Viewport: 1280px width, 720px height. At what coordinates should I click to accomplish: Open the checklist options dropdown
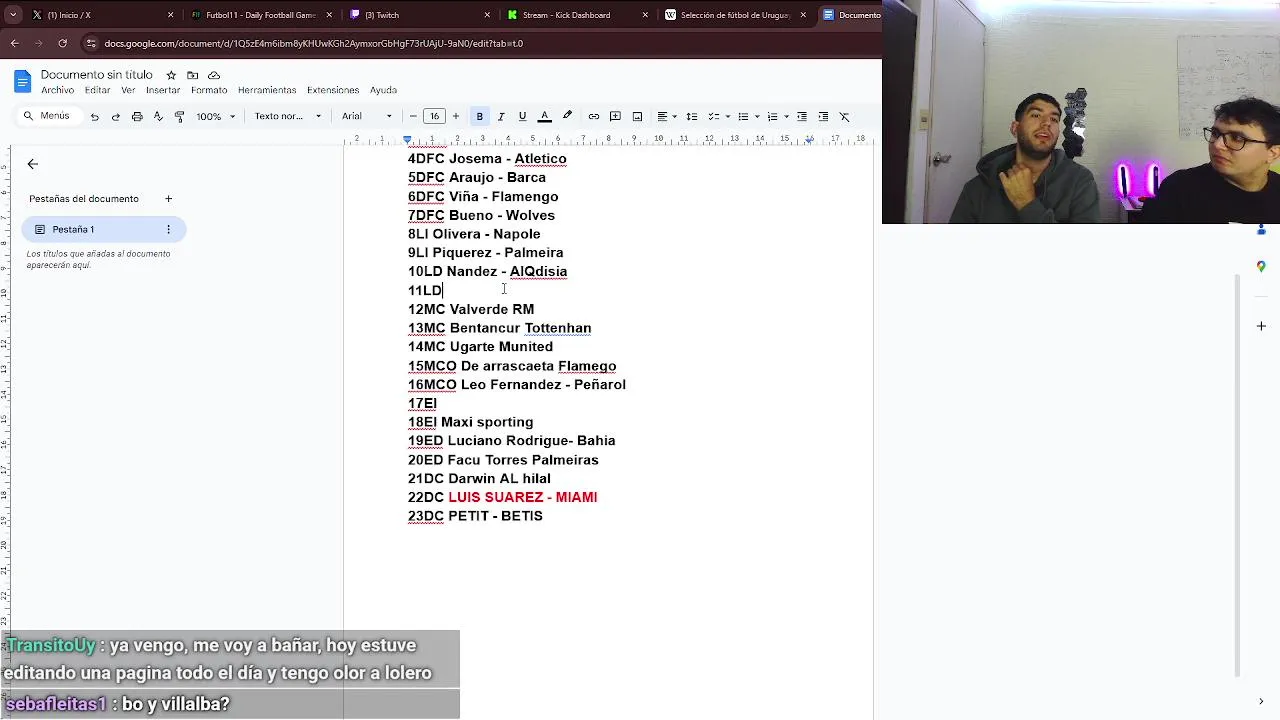pos(721,117)
